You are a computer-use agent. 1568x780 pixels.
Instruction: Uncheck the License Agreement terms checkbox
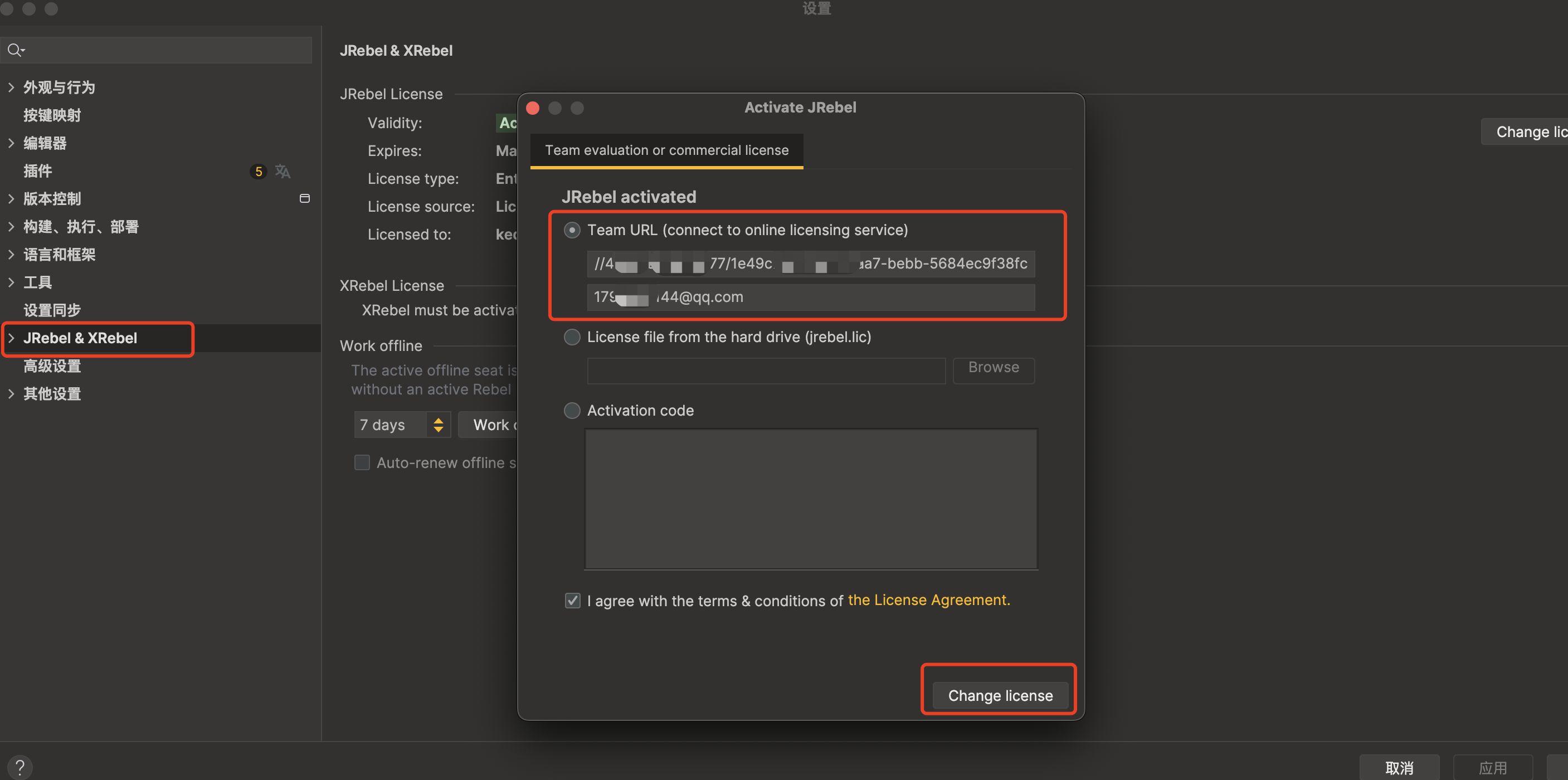point(572,601)
